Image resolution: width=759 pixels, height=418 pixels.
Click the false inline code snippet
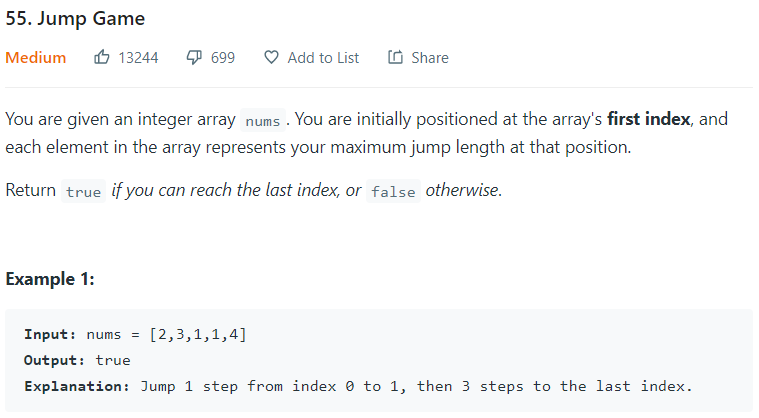[393, 192]
